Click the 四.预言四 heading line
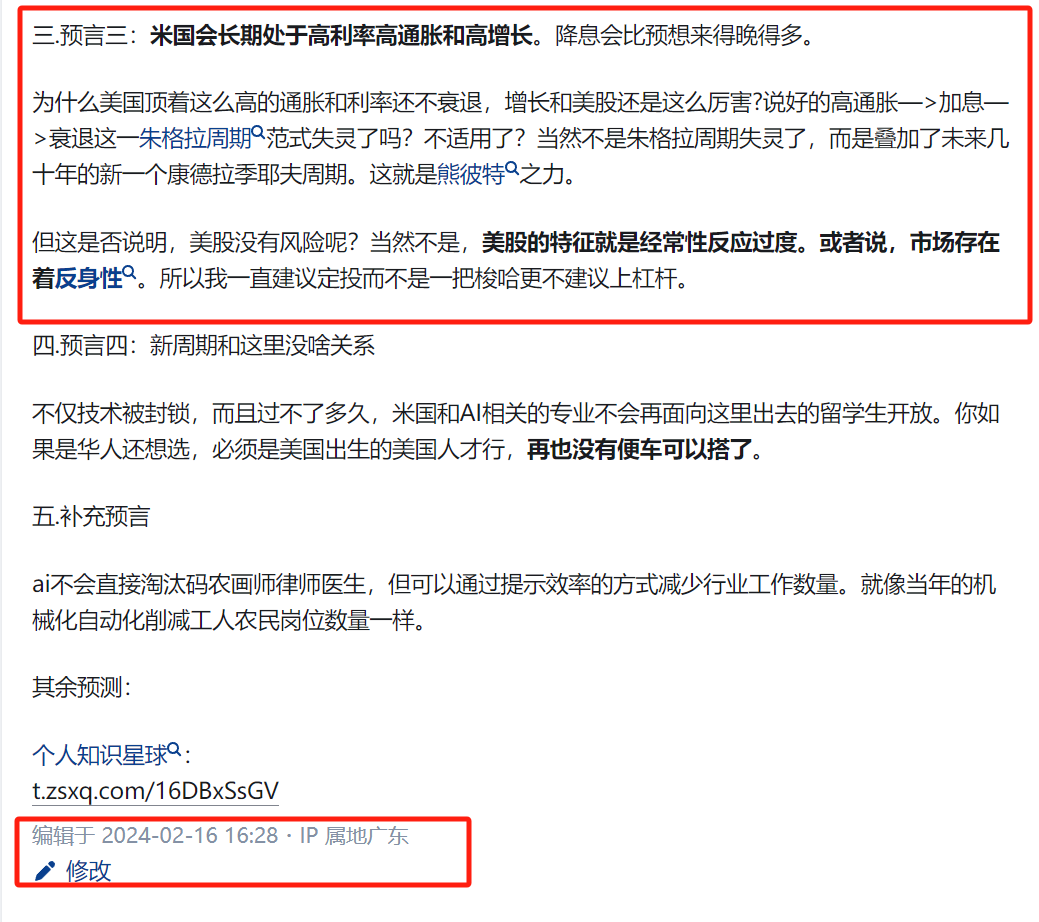1039x922 pixels. pos(203,345)
